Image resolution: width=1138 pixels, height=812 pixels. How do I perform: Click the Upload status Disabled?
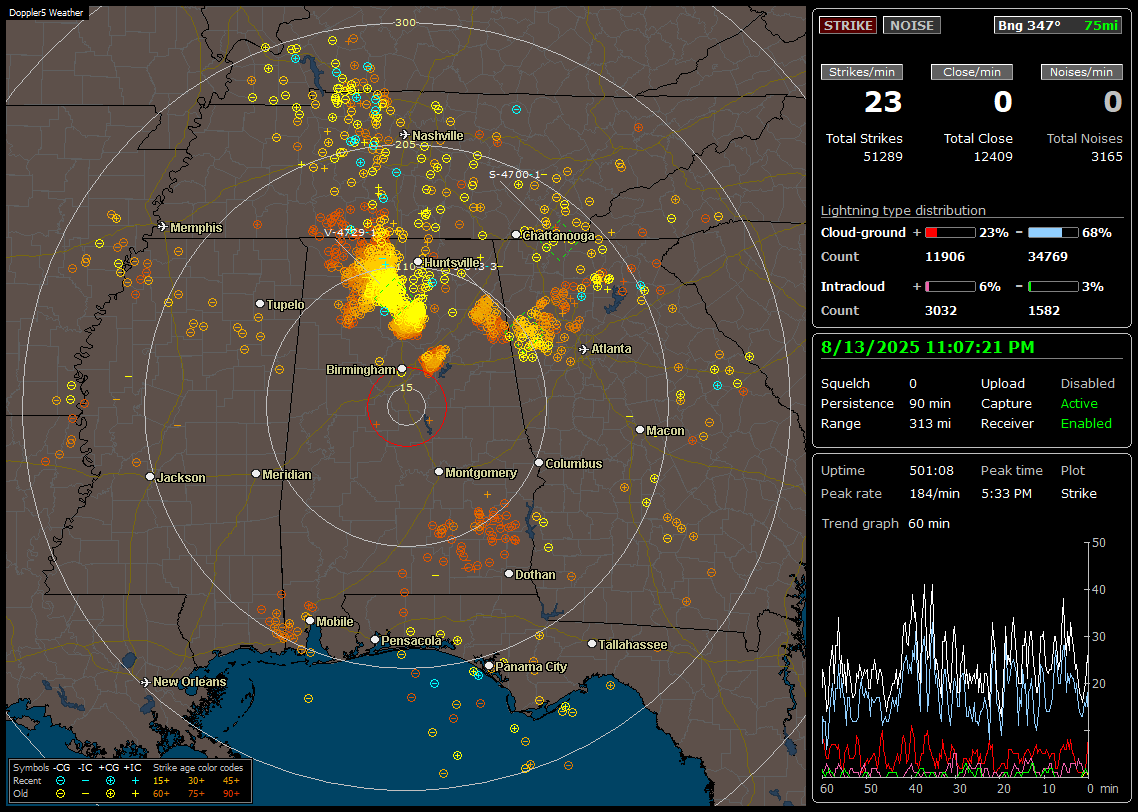pos(1087,384)
